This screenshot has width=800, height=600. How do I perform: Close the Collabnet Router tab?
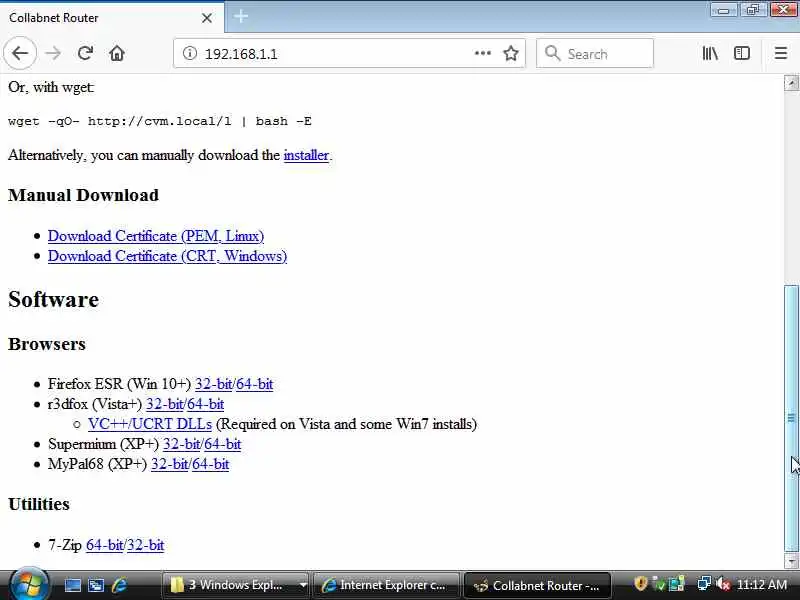pos(207,18)
